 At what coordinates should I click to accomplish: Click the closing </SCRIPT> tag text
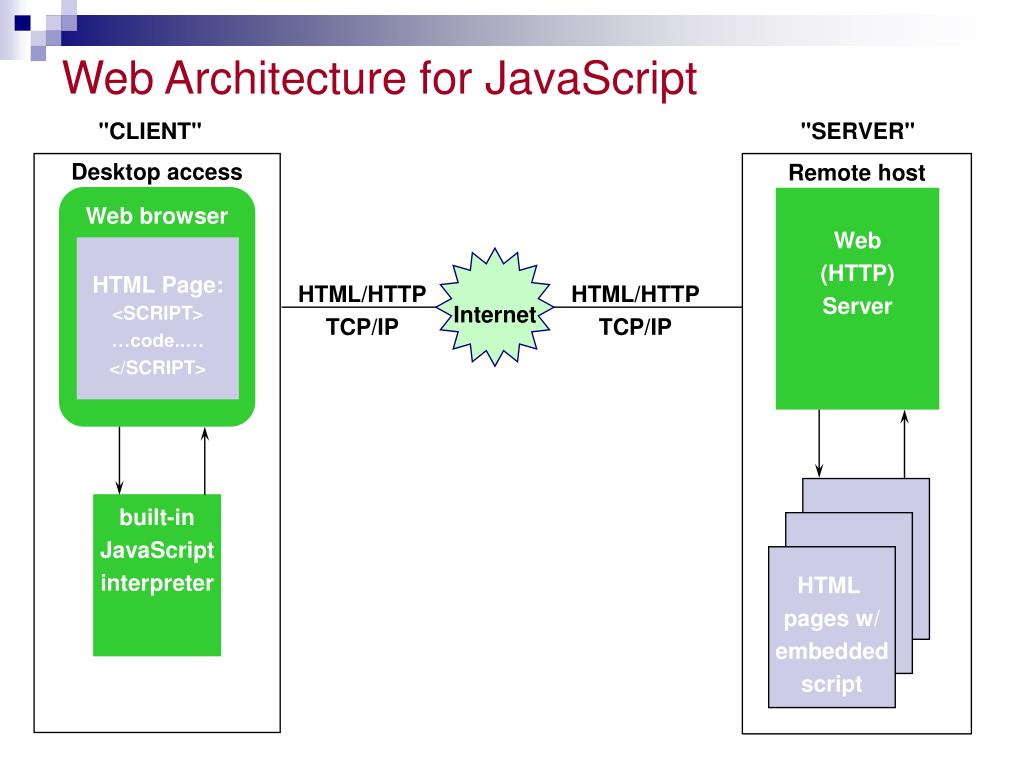click(x=157, y=368)
